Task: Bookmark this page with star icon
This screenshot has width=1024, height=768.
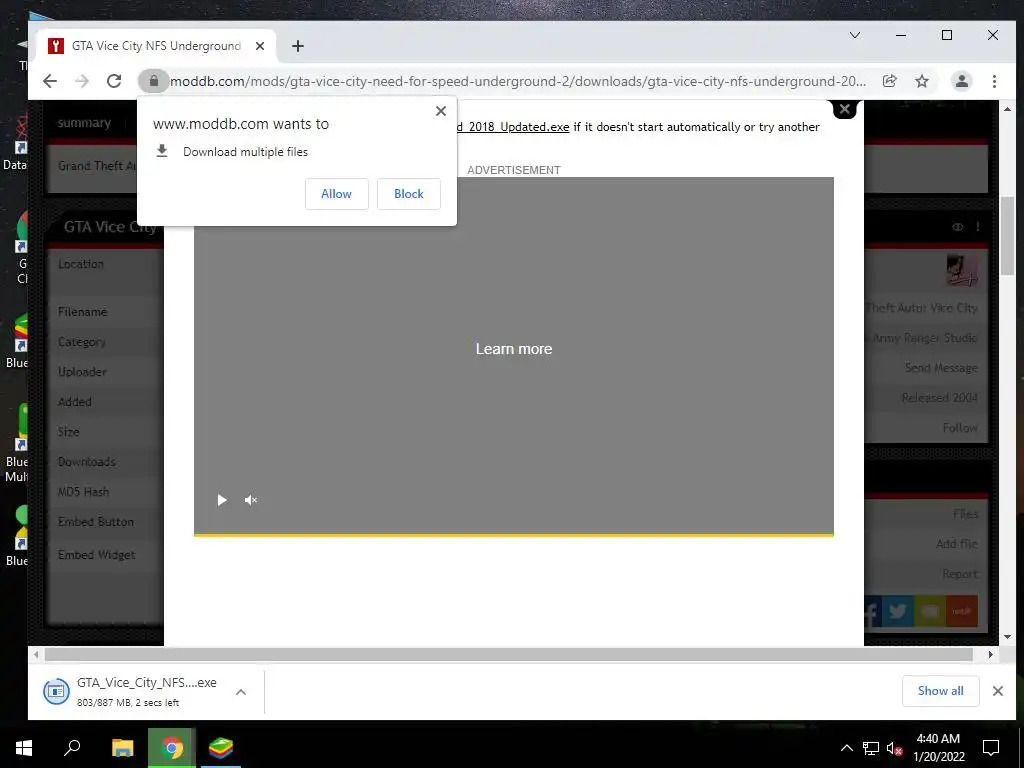Action: point(921,81)
